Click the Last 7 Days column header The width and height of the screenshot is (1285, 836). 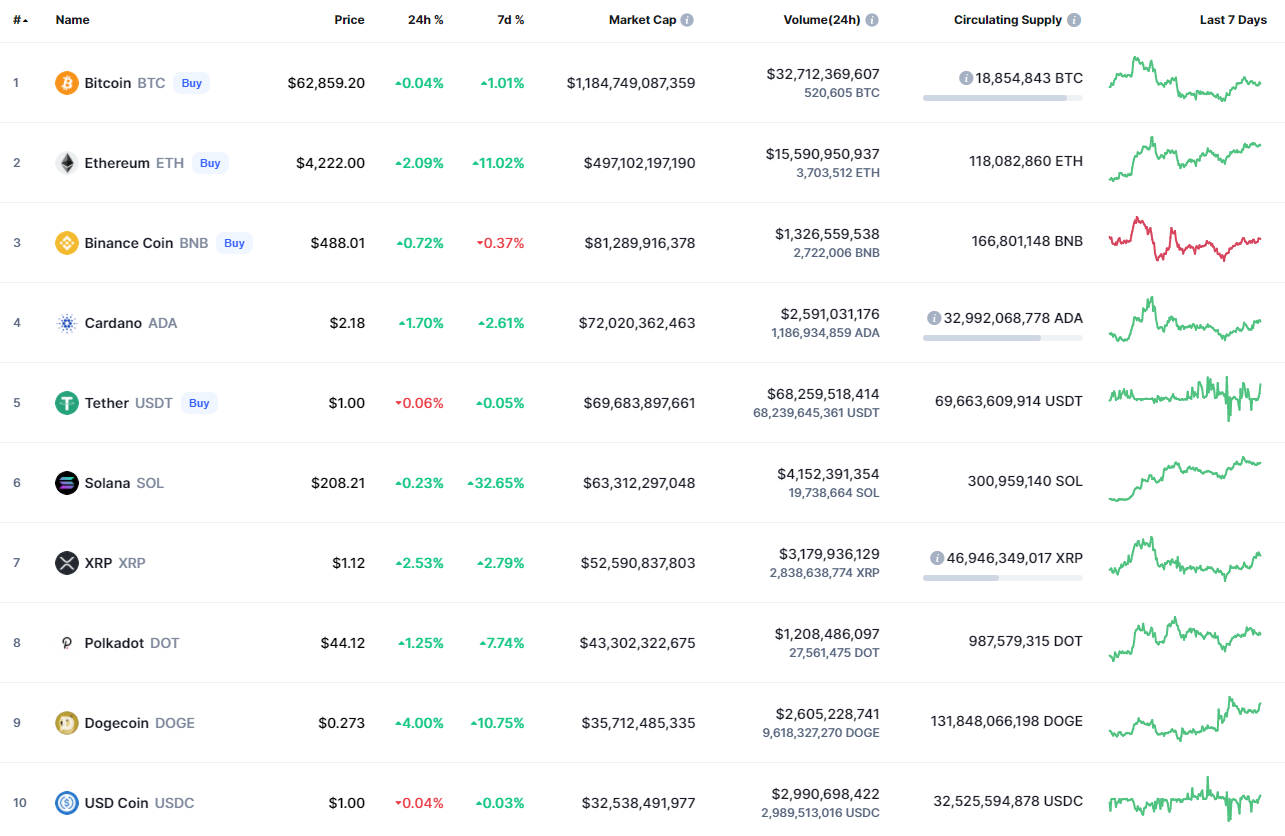pyautogui.click(x=1233, y=20)
